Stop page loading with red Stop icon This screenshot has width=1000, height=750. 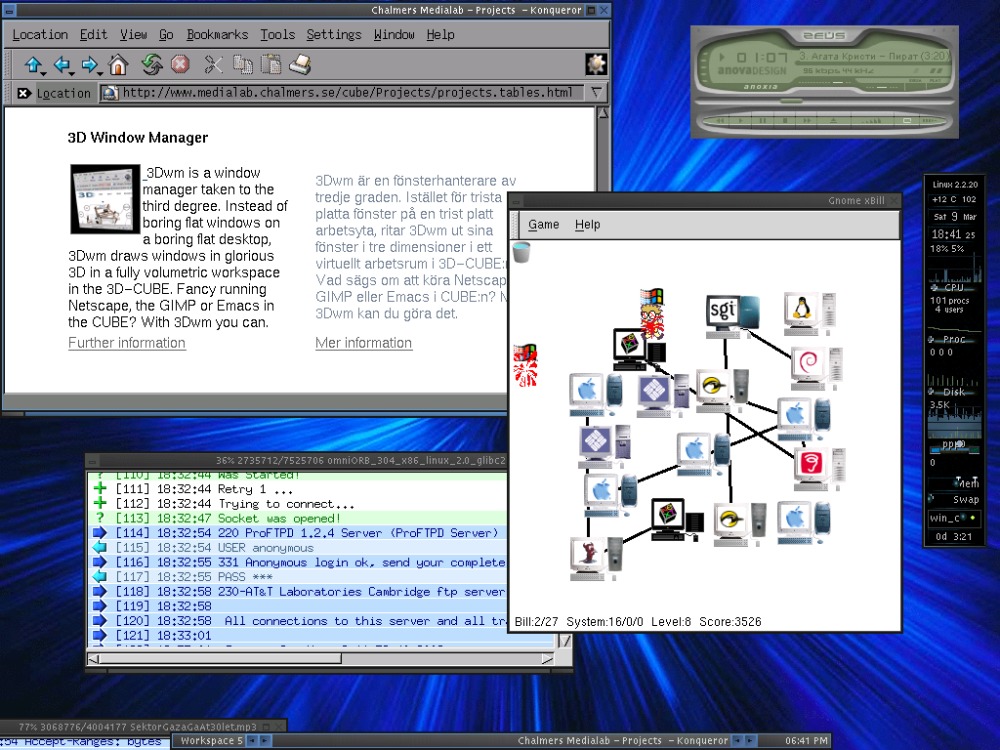click(x=180, y=64)
